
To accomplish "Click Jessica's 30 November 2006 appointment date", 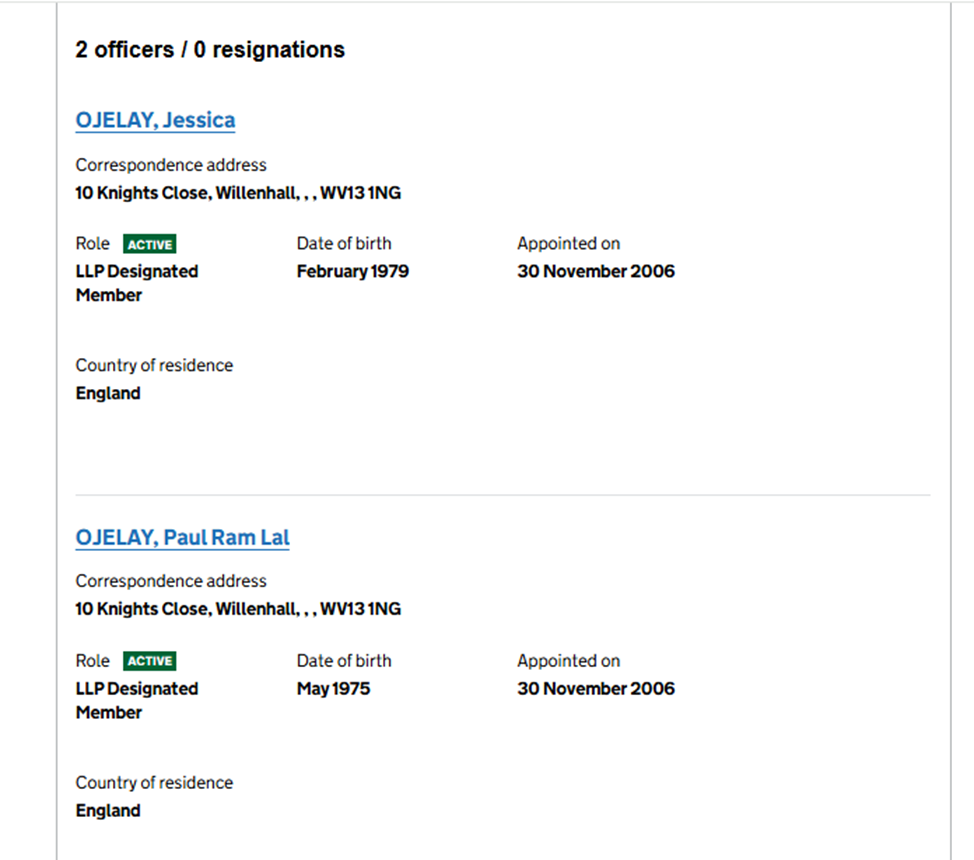I will (595, 271).
